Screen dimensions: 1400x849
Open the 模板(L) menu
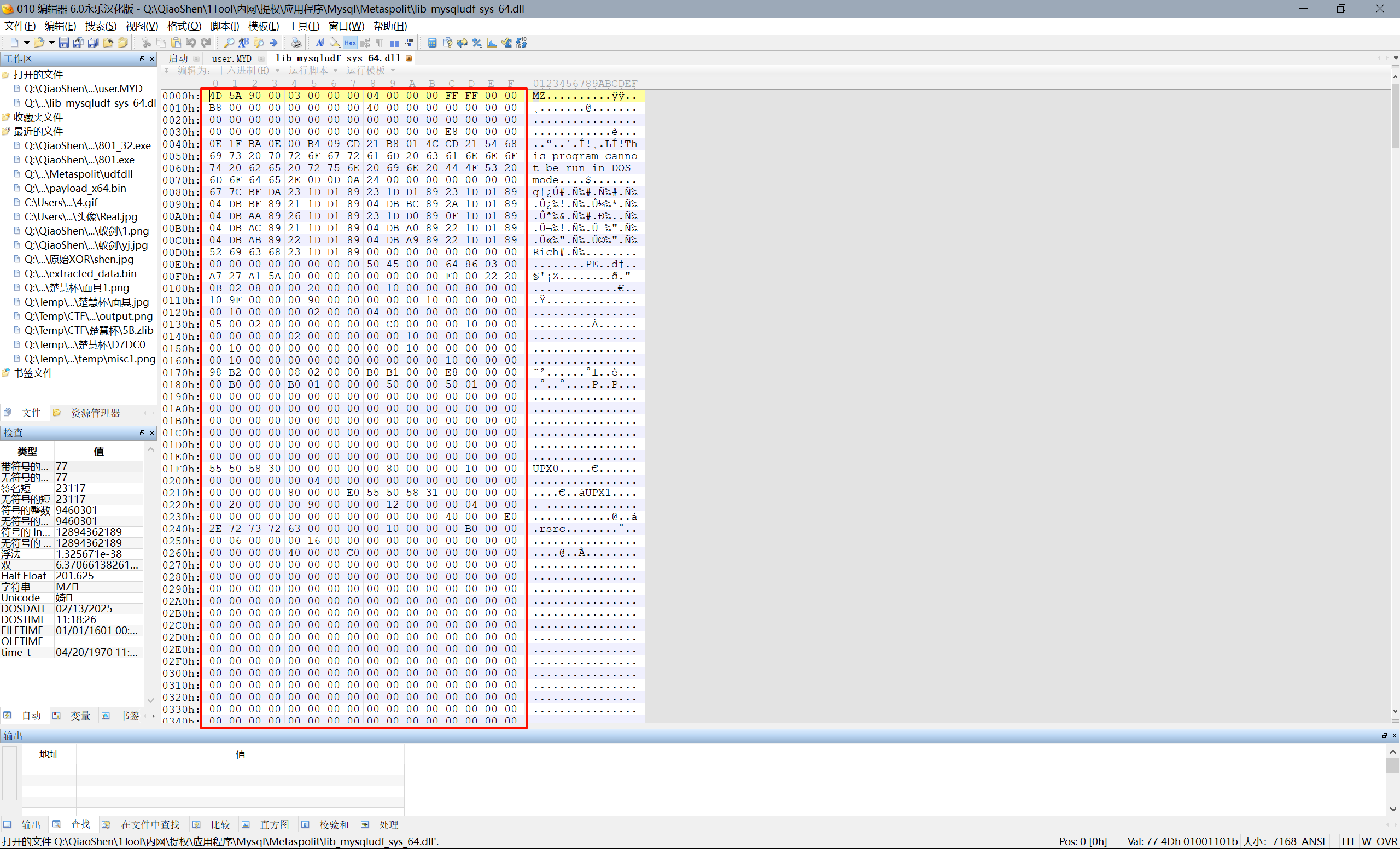tap(263, 26)
